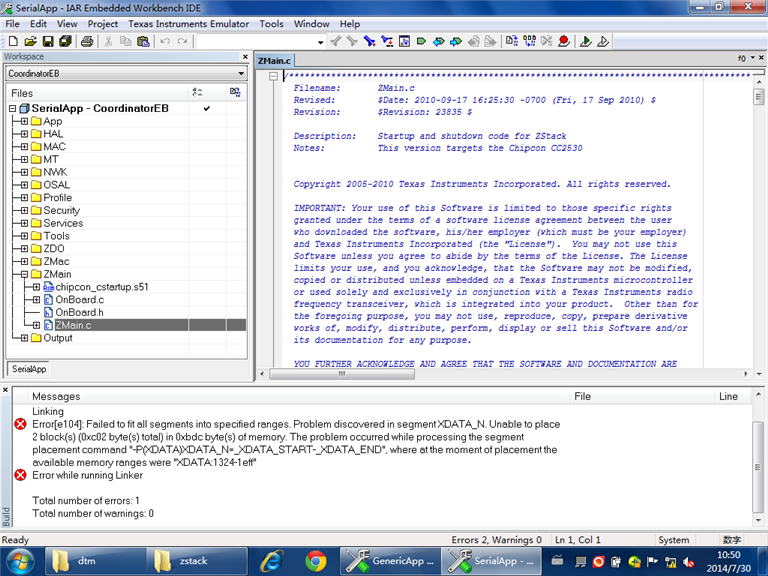Click the Toggle Bookmark green icon
This screenshot has width=768, height=576.
tap(421, 42)
